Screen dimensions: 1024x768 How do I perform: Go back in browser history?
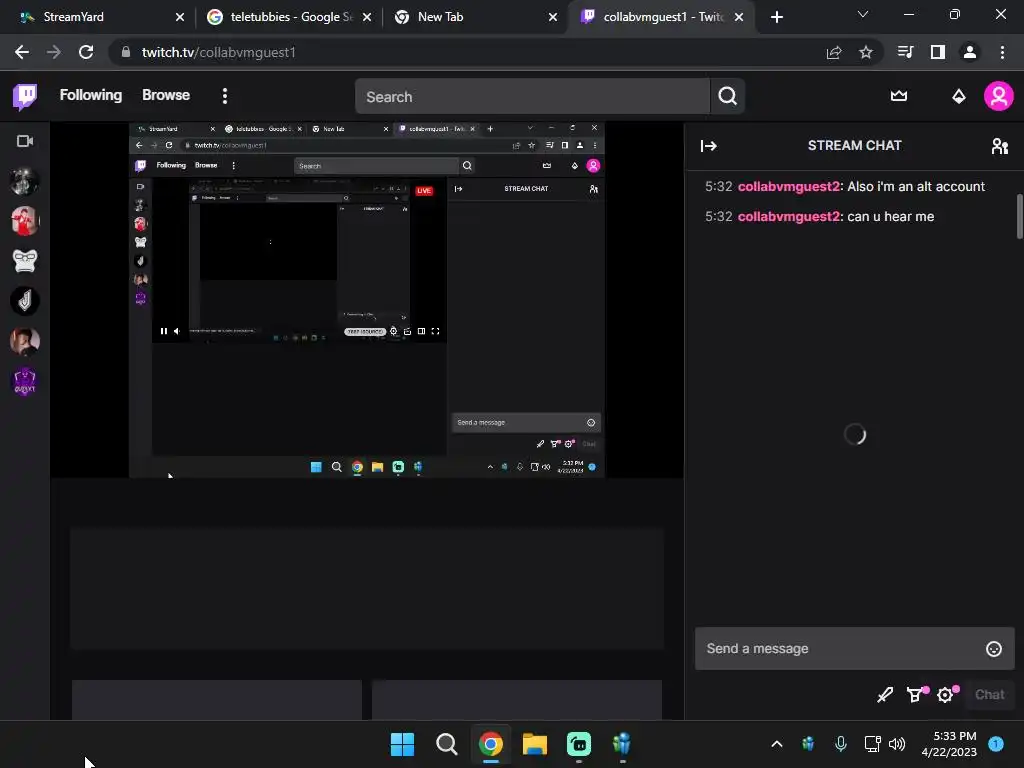(x=22, y=52)
